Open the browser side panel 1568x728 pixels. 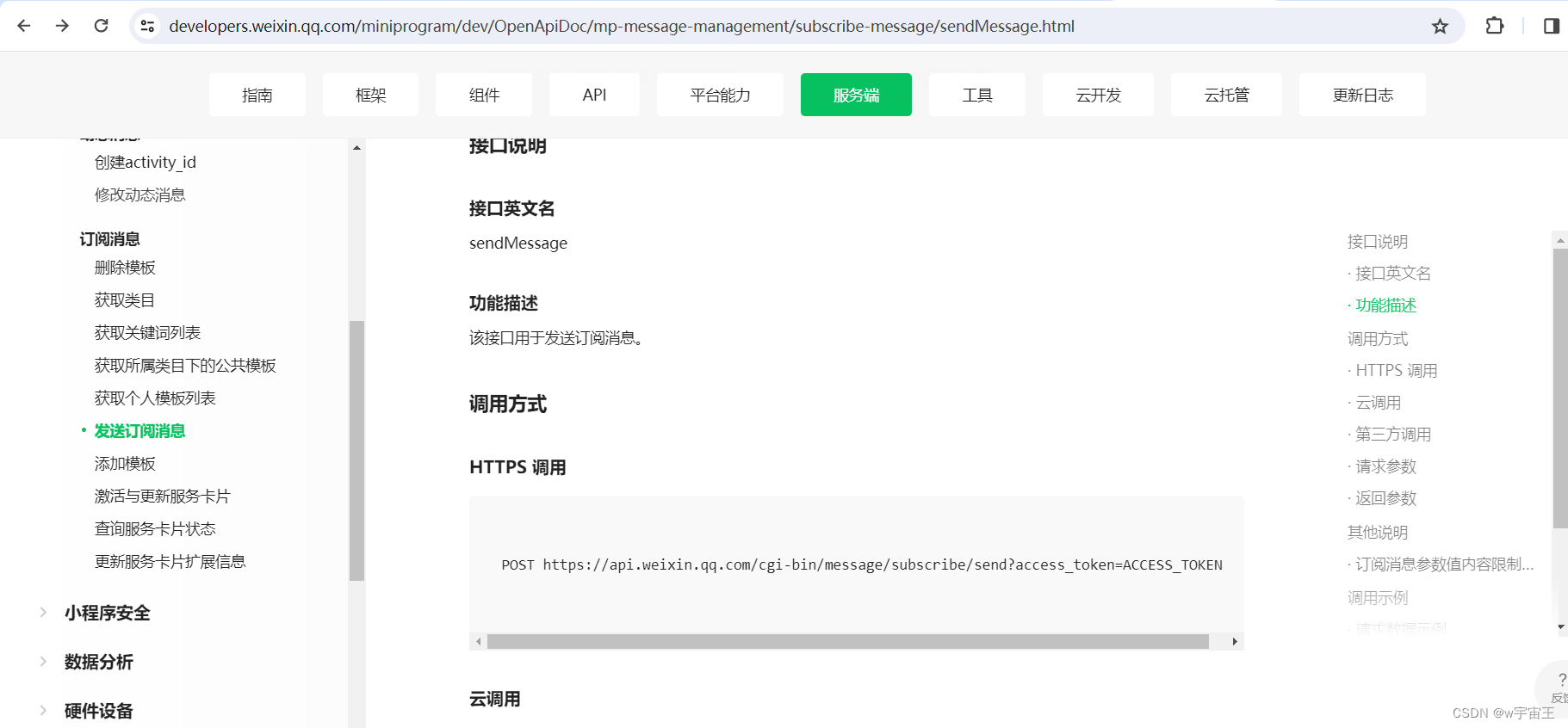pos(1552,26)
